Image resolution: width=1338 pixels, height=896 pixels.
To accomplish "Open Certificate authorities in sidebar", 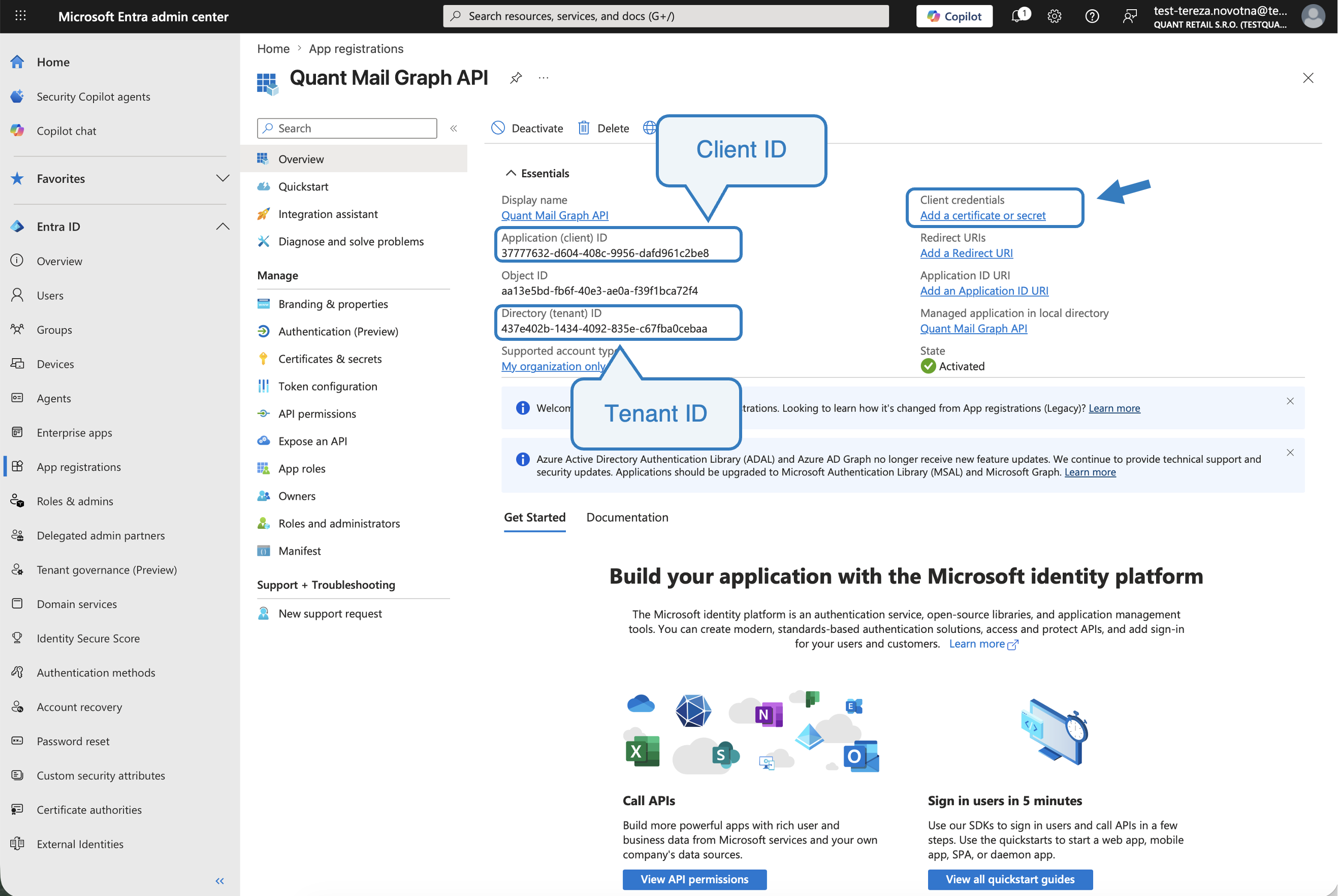I will pos(89,810).
